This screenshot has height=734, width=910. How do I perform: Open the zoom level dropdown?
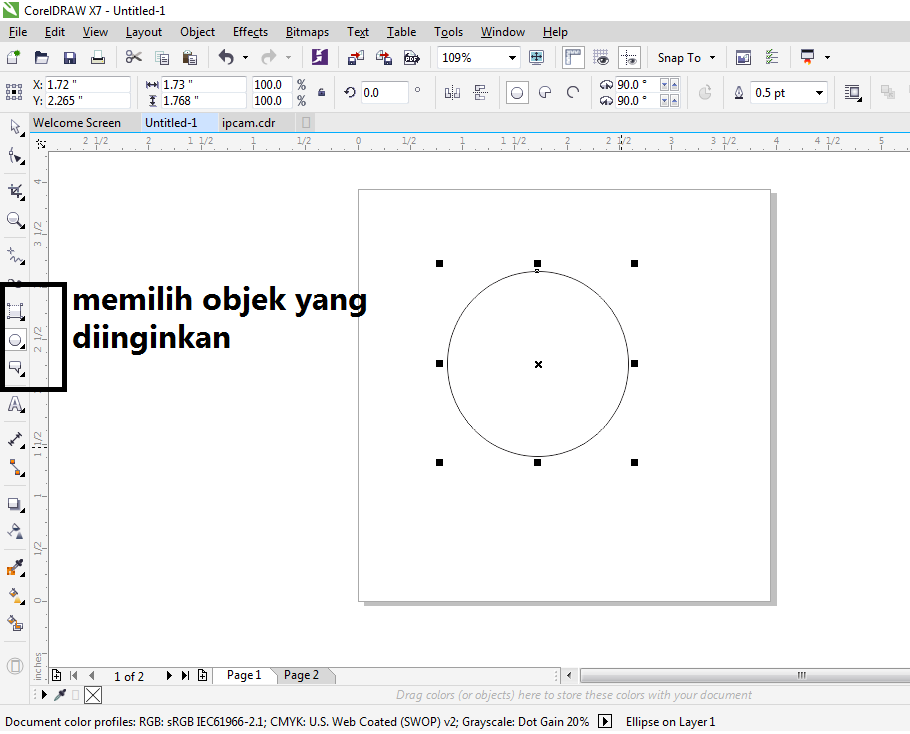512,57
